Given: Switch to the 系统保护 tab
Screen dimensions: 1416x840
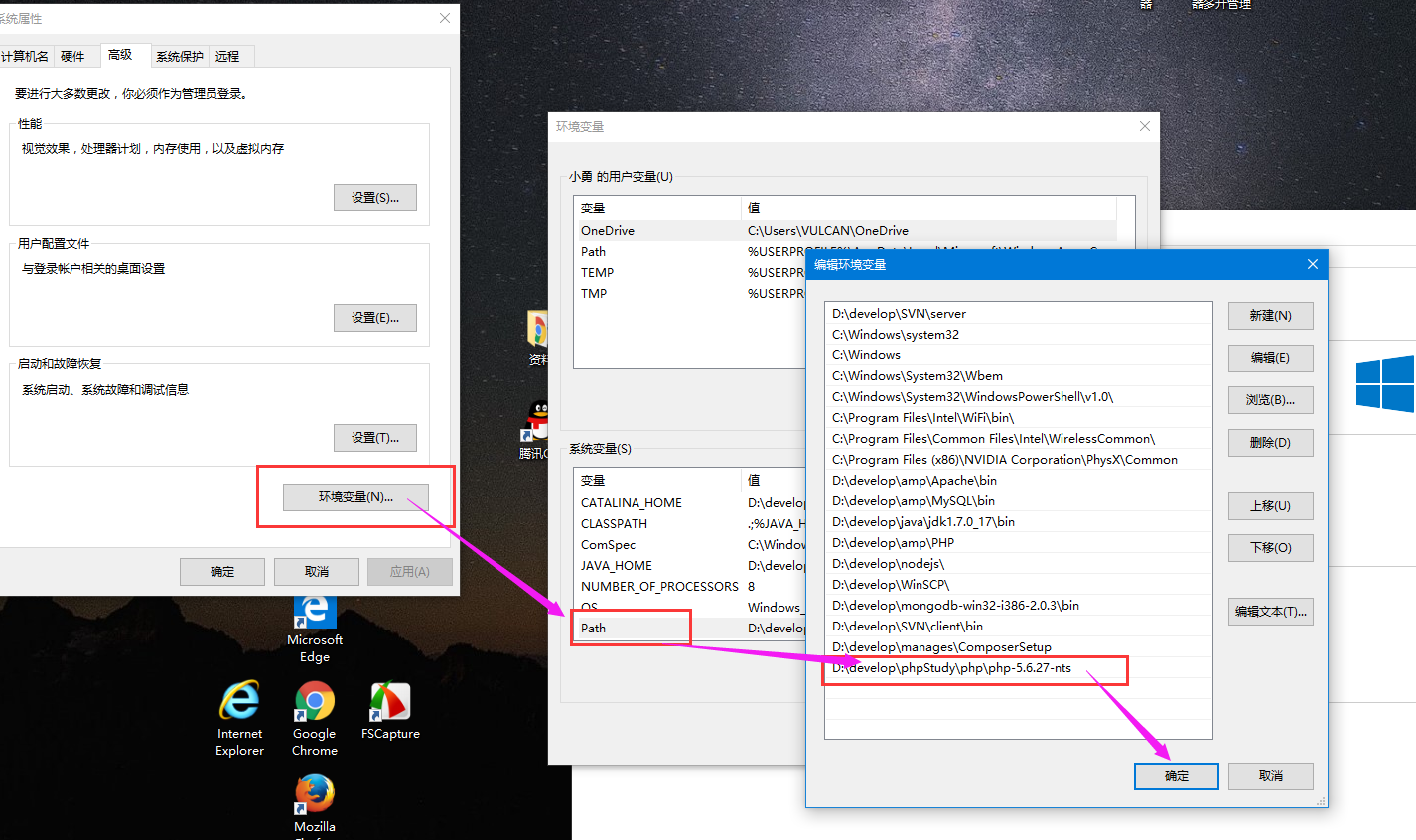Looking at the screenshot, I should tap(179, 56).
